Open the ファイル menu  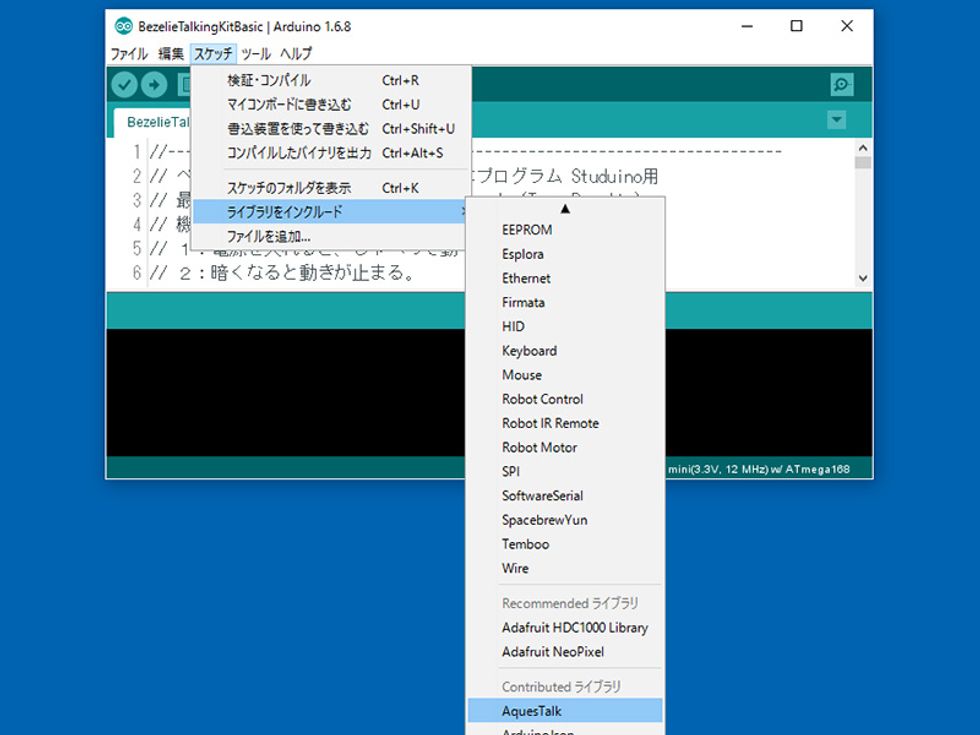pyautogui.click(x=129, y=54)
